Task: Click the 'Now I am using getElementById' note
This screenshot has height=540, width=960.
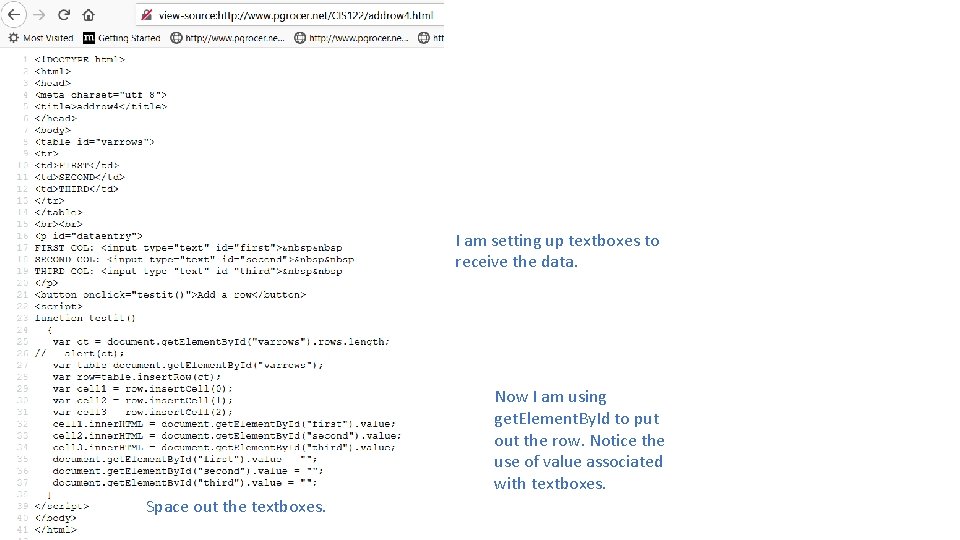Action: tap(579, 440)
